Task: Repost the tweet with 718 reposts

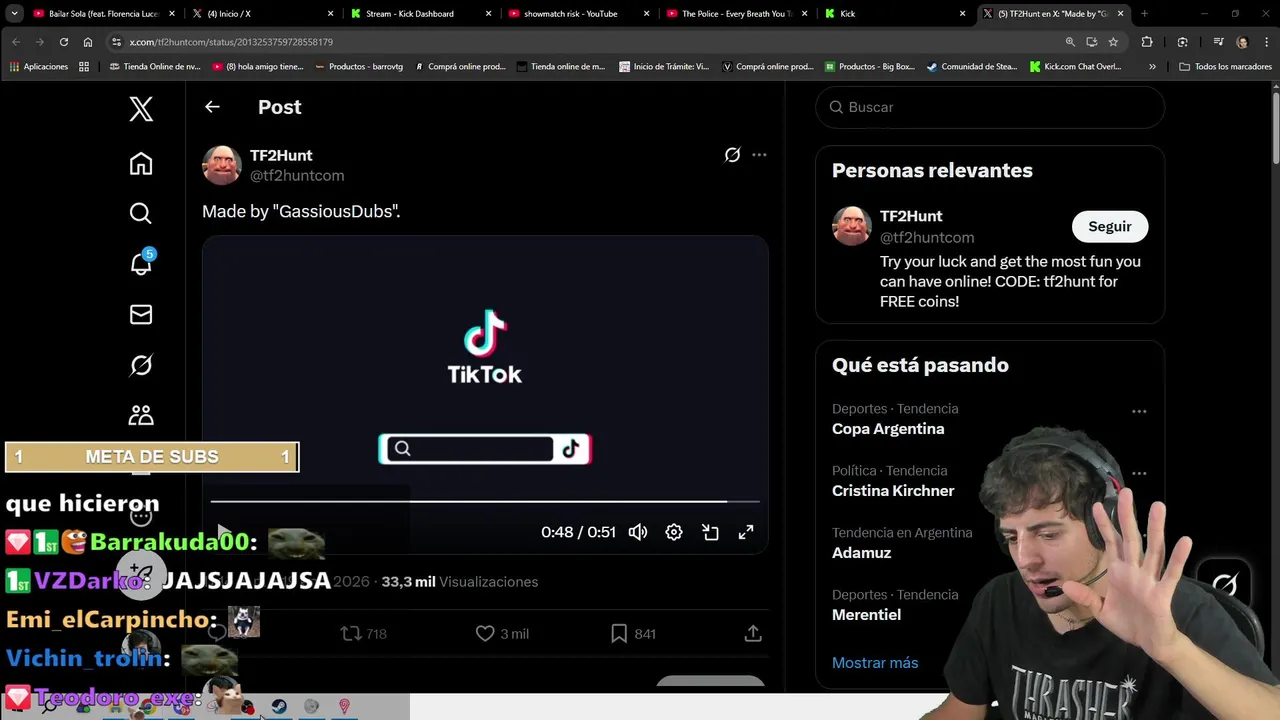Action: [363, 634]
